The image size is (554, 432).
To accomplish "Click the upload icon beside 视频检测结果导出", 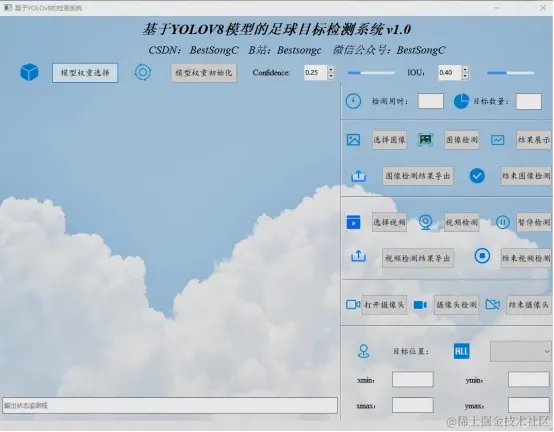I will tap(358, 256).
